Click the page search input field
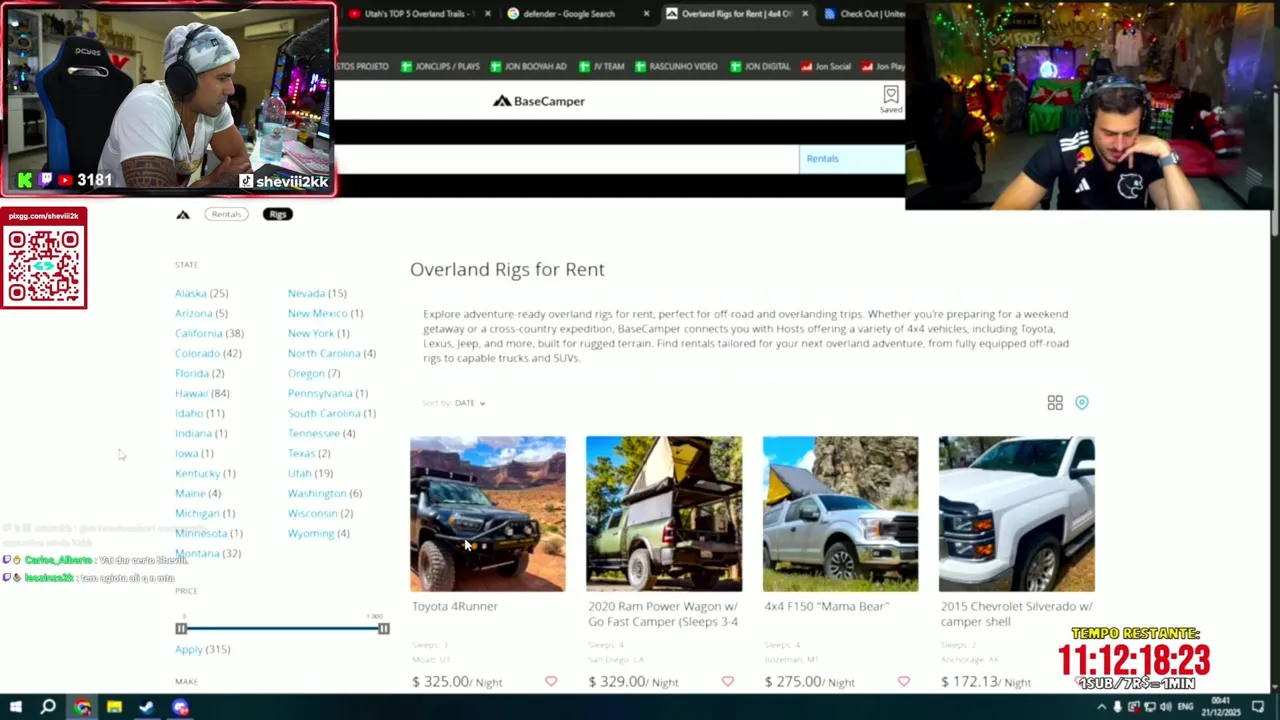Image resolution: width=1280 pixels, height=720 pixels. click(x=567, y=159)
